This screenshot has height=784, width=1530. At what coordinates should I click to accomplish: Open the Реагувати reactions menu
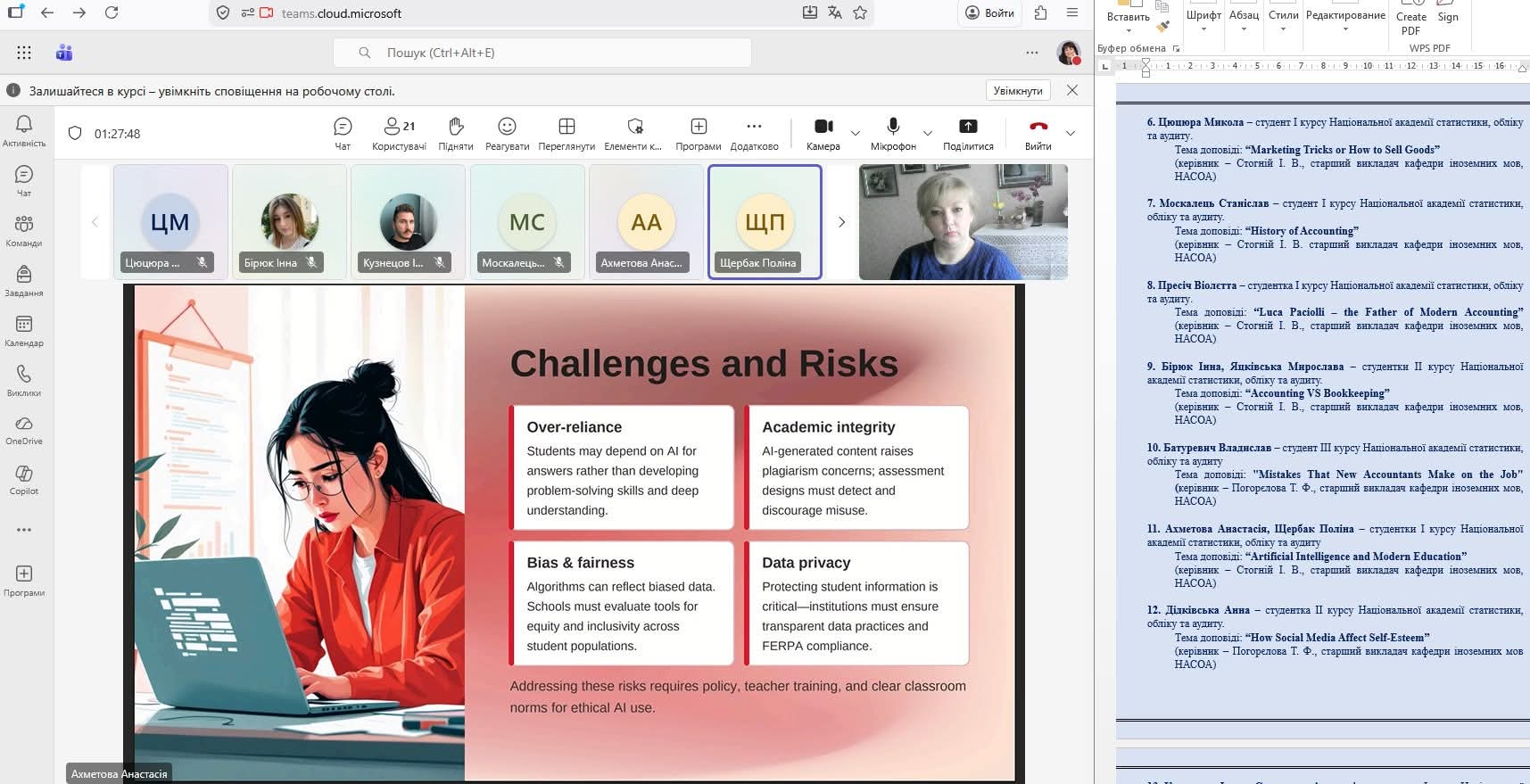click(507, 133)
